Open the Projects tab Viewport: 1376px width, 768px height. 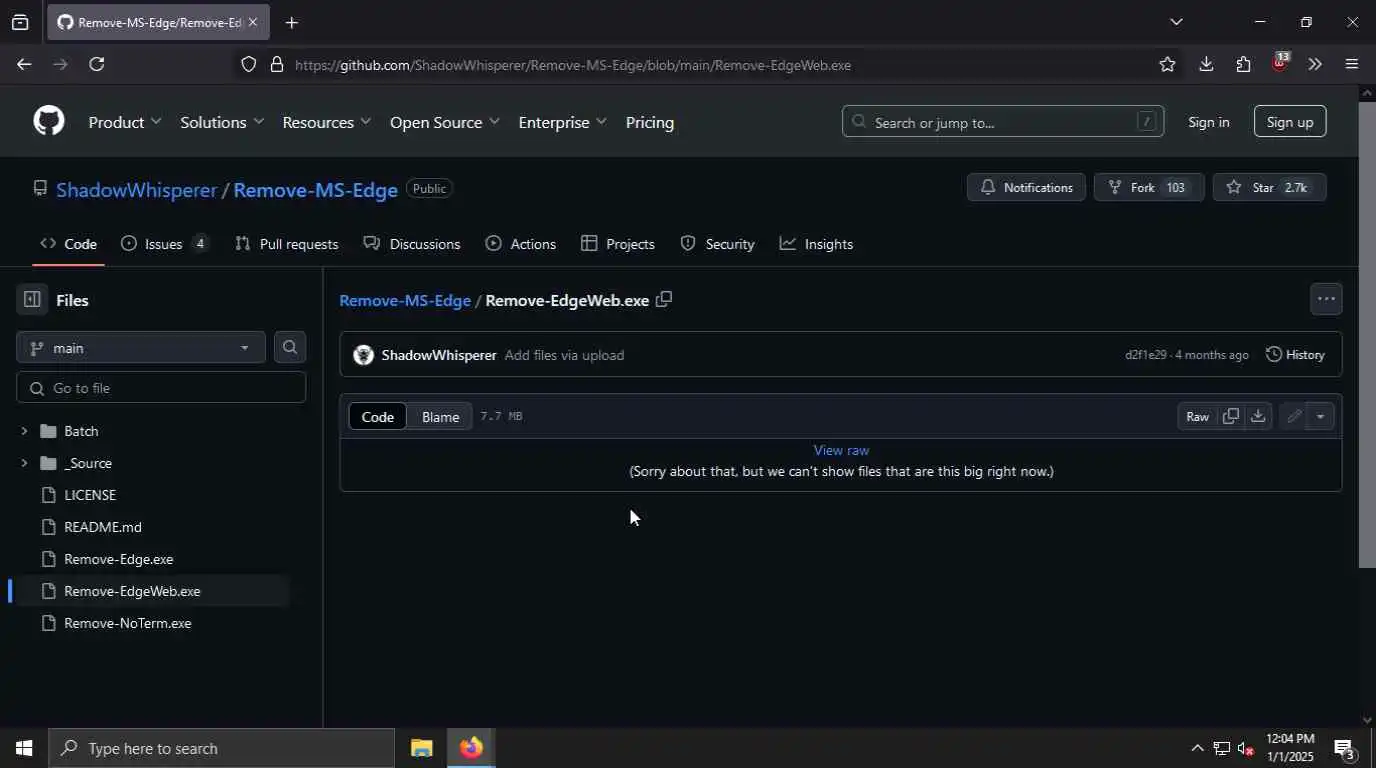point(618,244)
